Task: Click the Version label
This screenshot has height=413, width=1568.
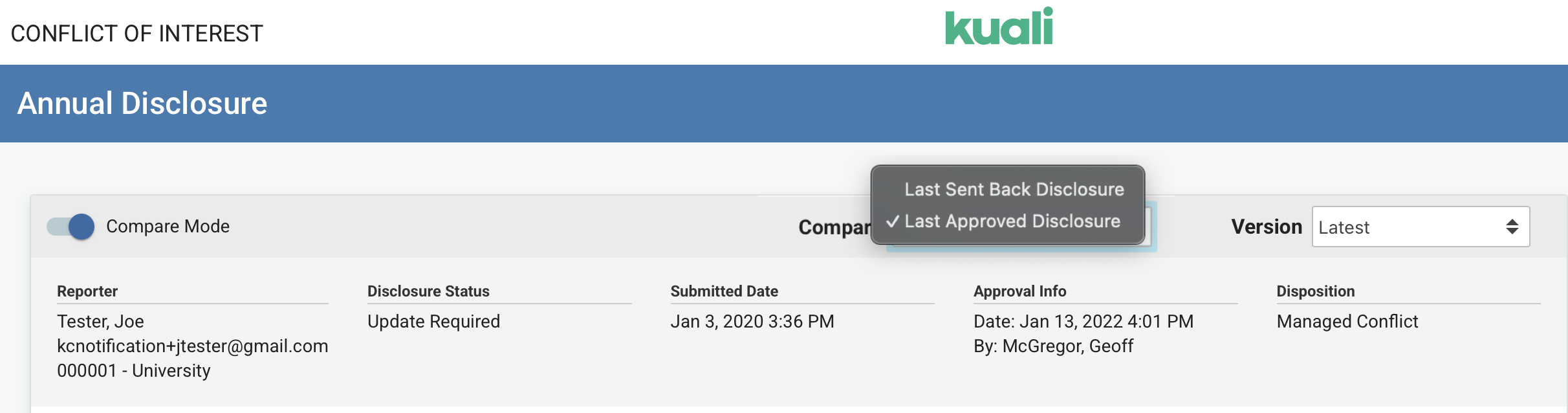Action: [x=1267, y=227]
